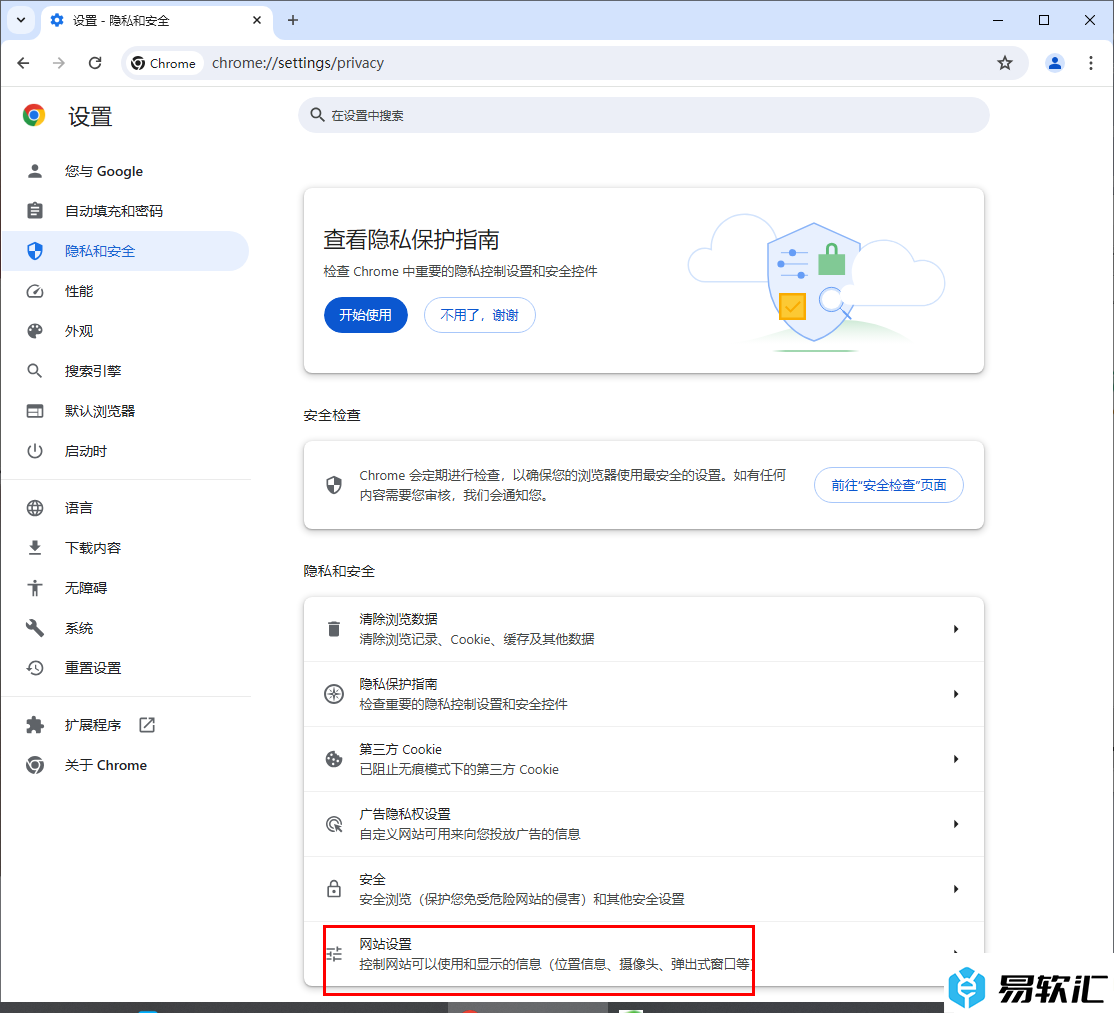Screen dimensions: 1114x1013
Task: Click the wrench icon beside 系统
Action: 35,628
